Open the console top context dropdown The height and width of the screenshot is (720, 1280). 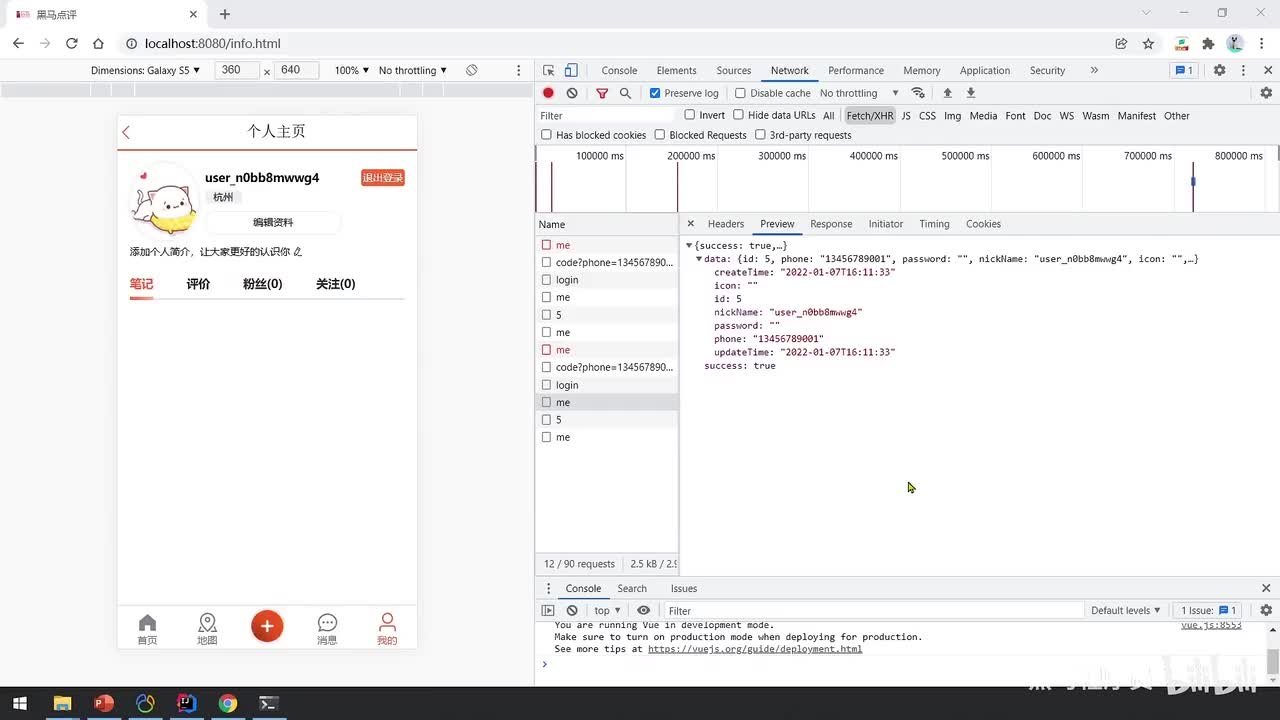tap(607, 610)
